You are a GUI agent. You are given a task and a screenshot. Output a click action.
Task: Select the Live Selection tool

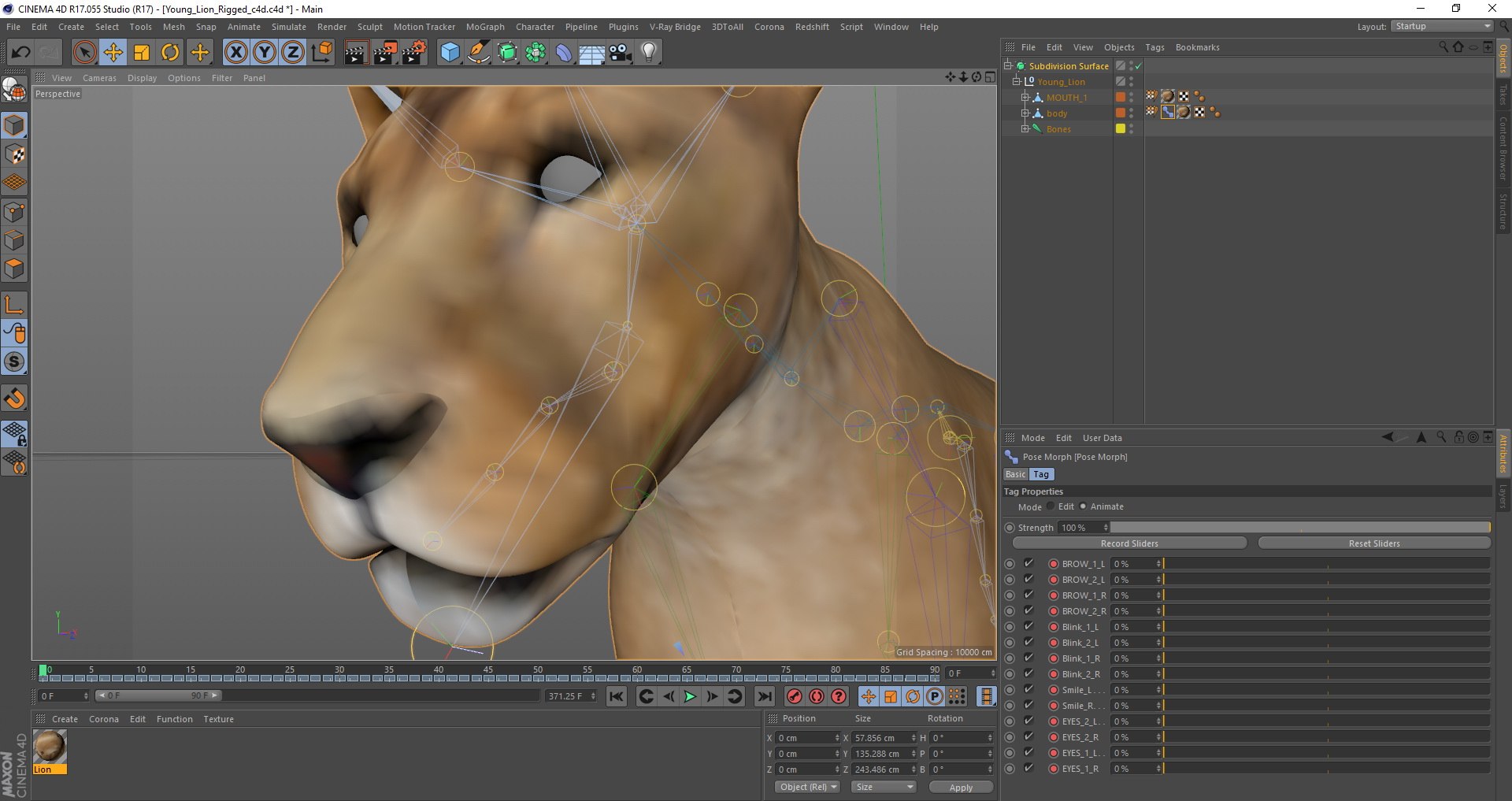[84, 53]
